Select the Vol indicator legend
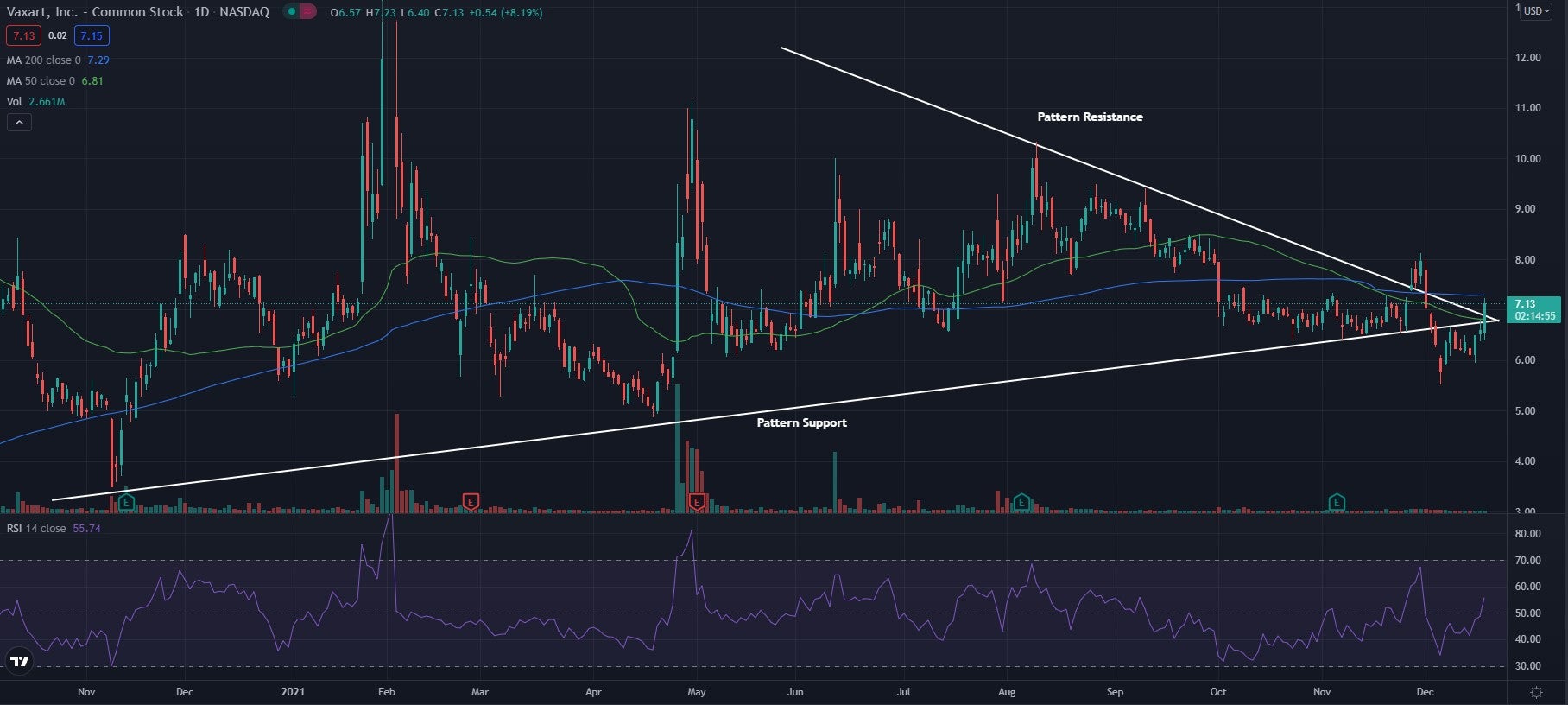Screen dimensions: 1568x705 click(x=35, y=101)
